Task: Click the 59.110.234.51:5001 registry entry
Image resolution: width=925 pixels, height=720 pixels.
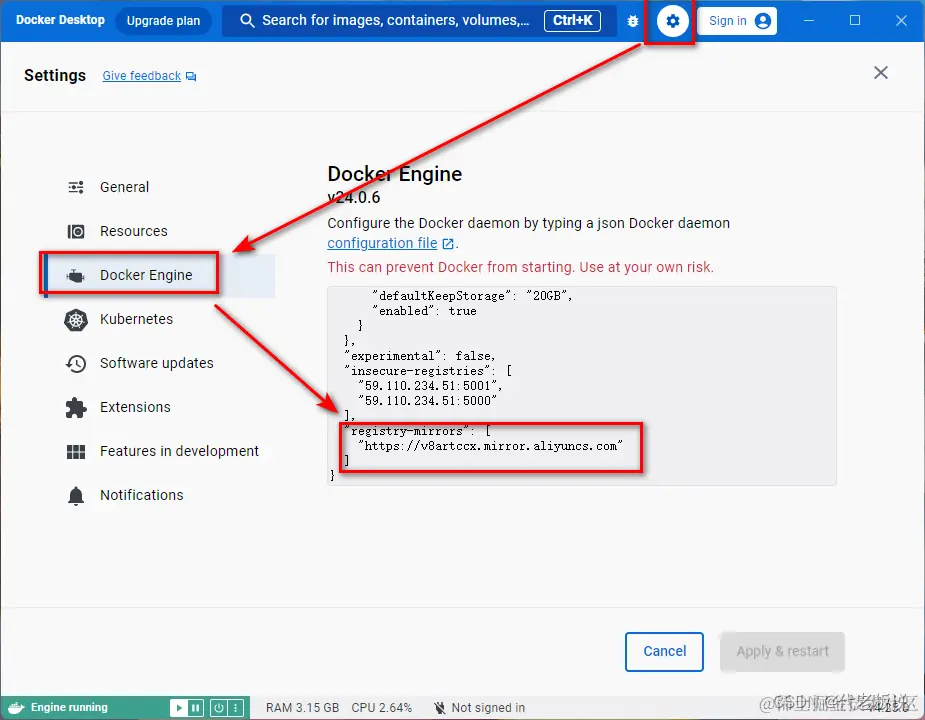Action: tap(430, 386)
